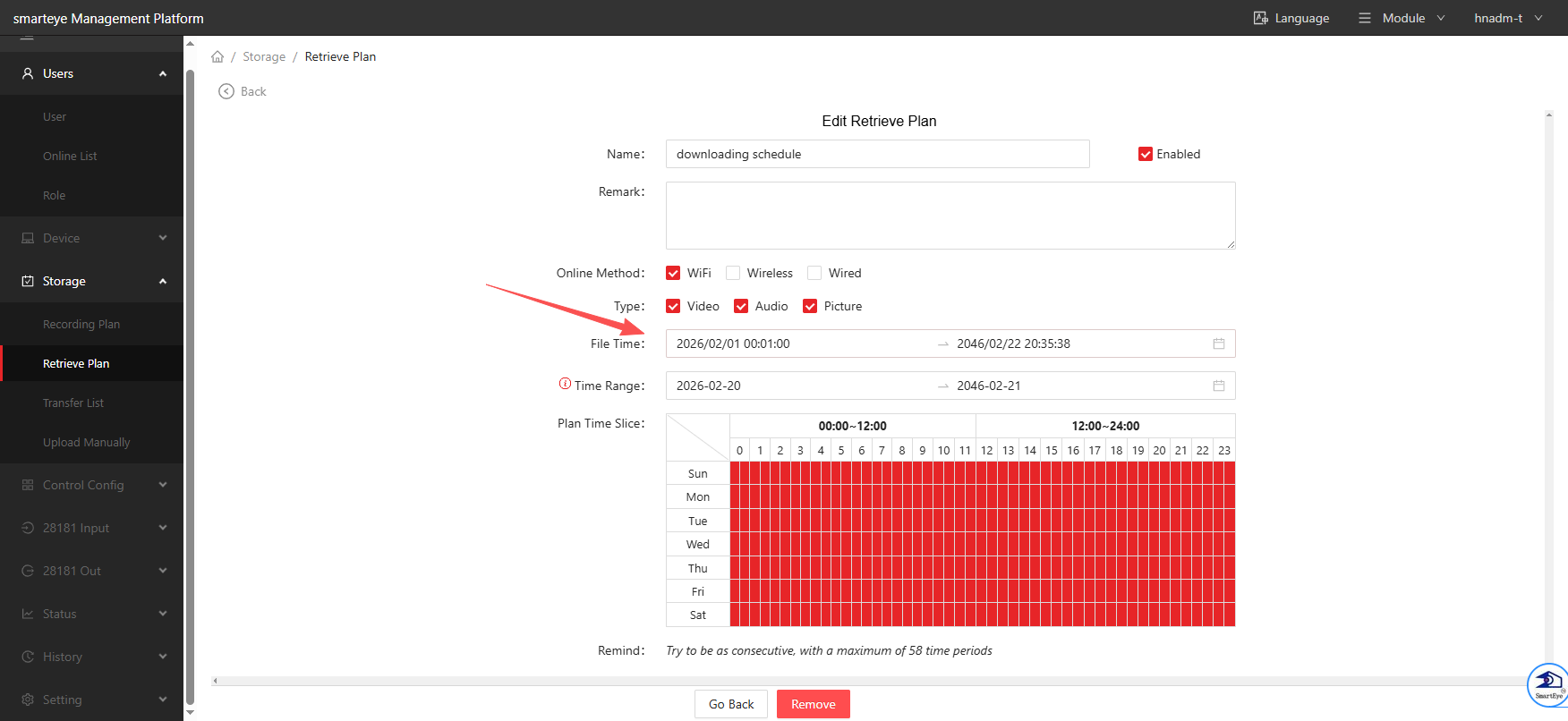Open the Time Range calendar icon

tap(1218, 386)
